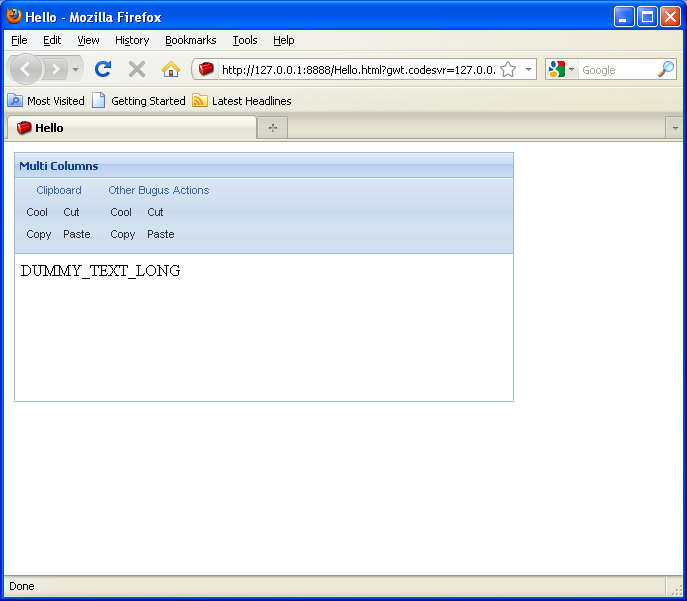Image resolution: width=687 pixels, height=601 pixels.
Task: Bookmark this page with the star icon
Action: click(x=508, y=70)
